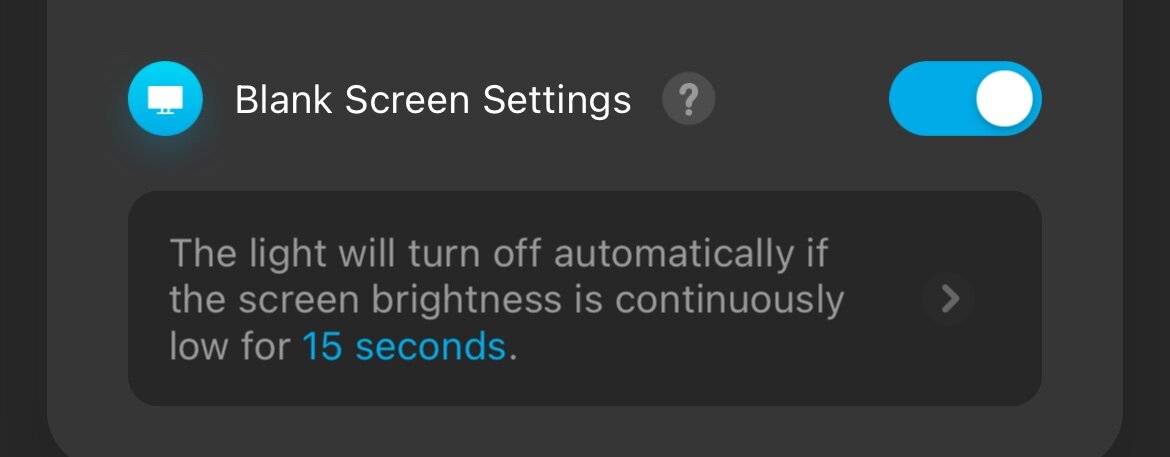The image size is (1170, 457).
Task: Click the blue monitor icon
Action: pyautogui.click(x=165, y=99)
